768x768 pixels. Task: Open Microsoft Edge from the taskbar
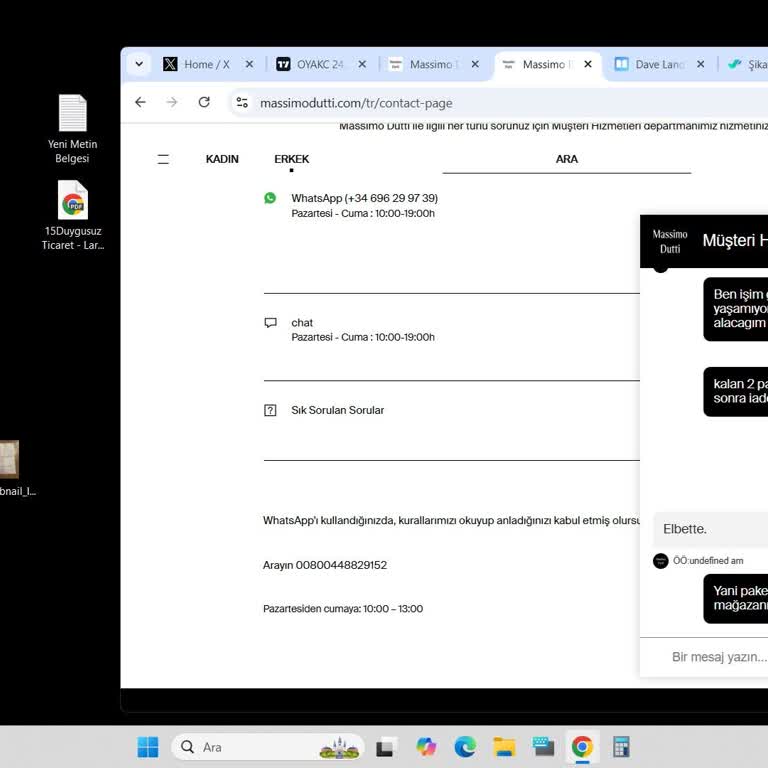tap(465, 747)
